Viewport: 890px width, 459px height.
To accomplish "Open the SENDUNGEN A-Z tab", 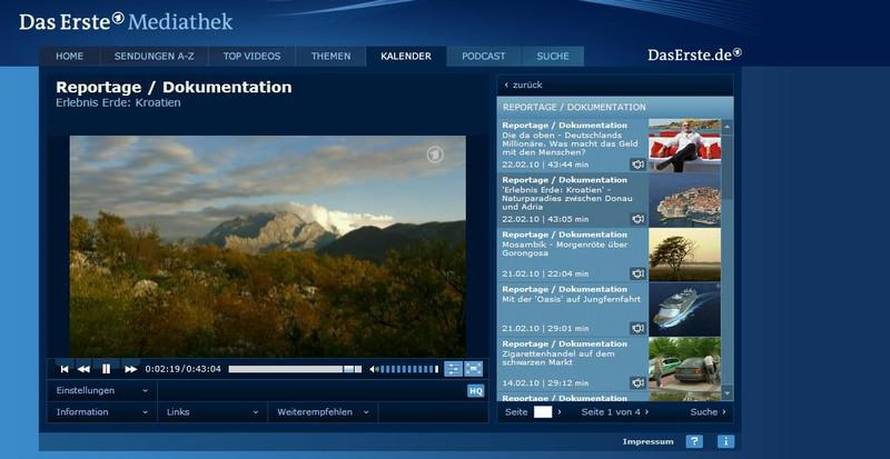I will point(154,56).
